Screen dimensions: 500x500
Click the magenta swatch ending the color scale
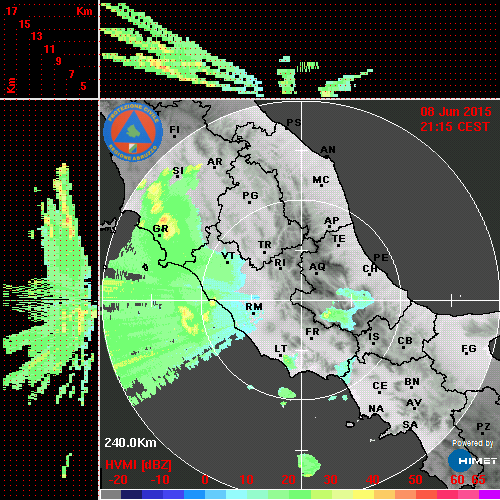click(489, 494)
